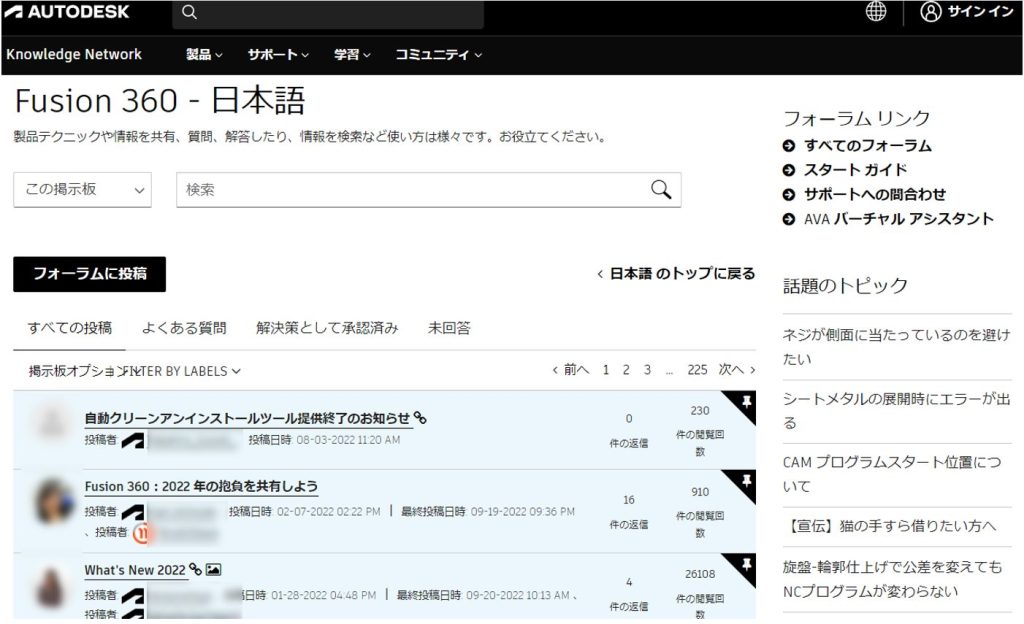Viewport: 1024px width, 624px height.
Task: Switch to the 解決策として承認済み tab
Action: (327, 328)
